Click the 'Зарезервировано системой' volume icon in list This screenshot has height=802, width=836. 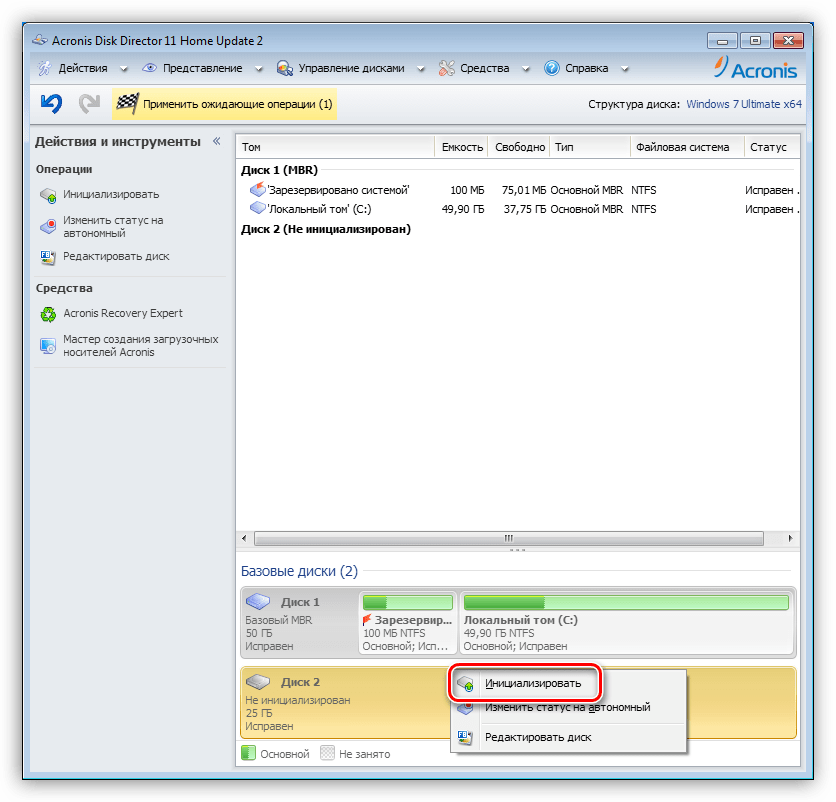pos(258,189)
